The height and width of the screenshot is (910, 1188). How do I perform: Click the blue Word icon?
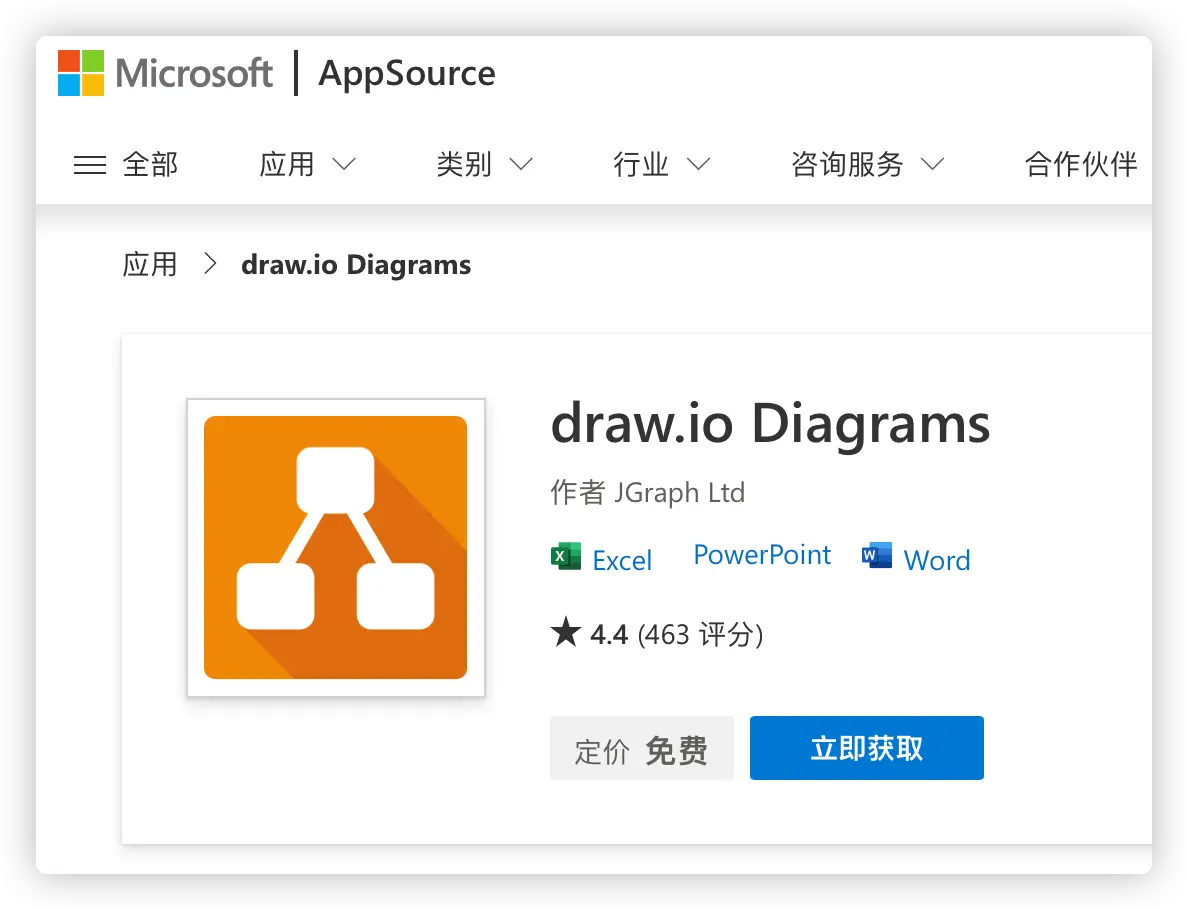point(877,556)
